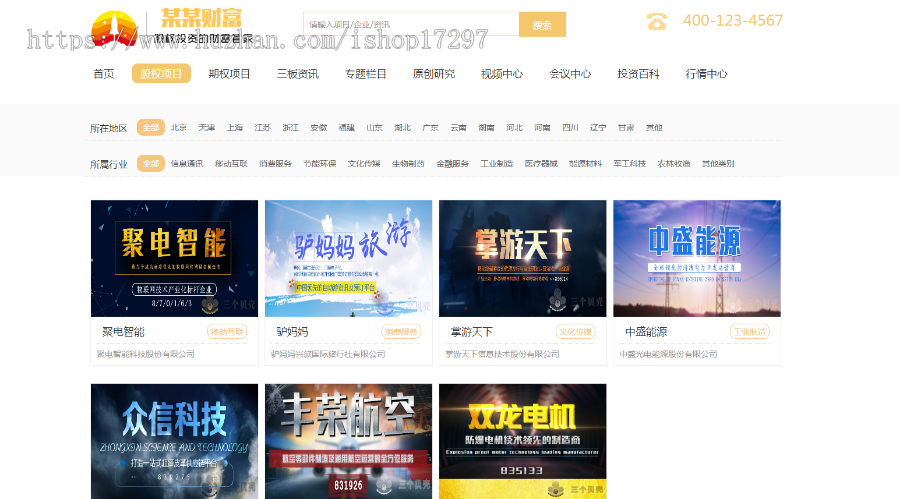Navigate to 视频中心
Viewport: 900px width, 499px height.
(x=502, y=74)
